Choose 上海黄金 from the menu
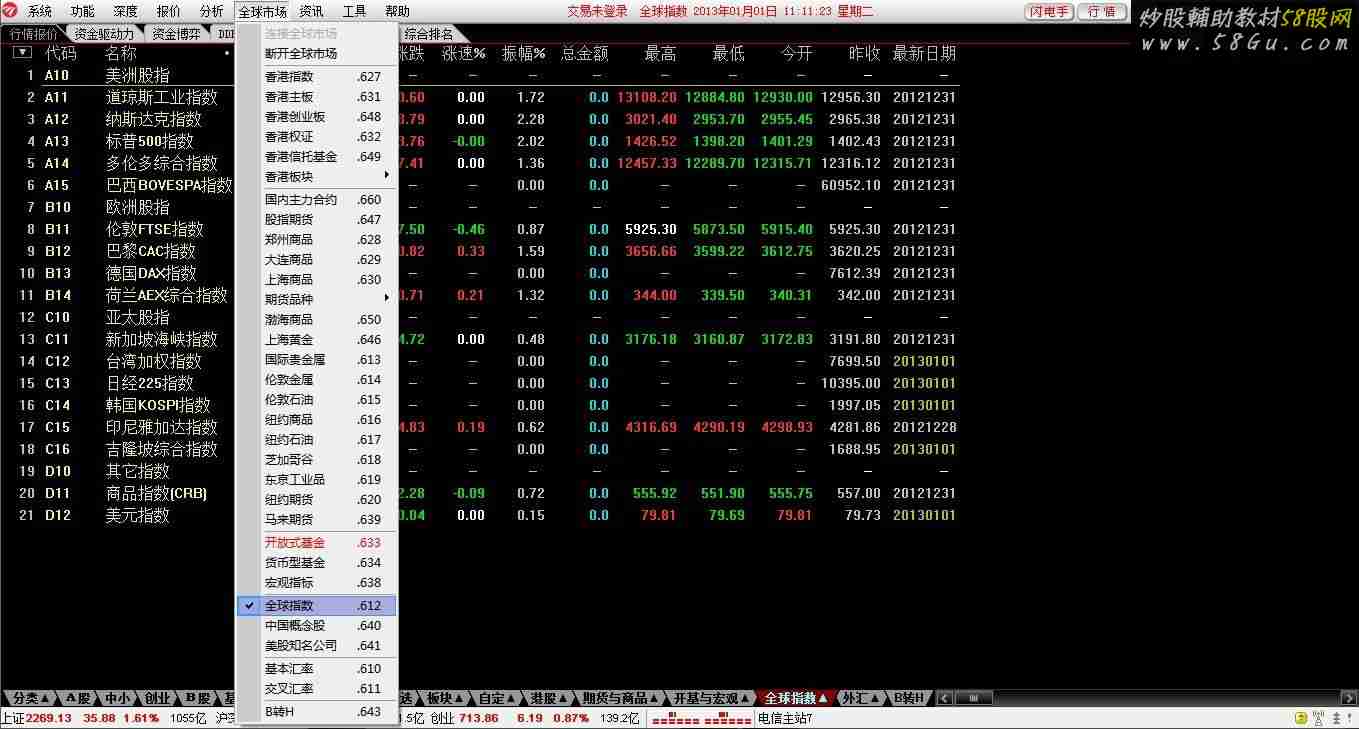The width and height of the screenshot is (1359, 729). click(x=317, y=340)
